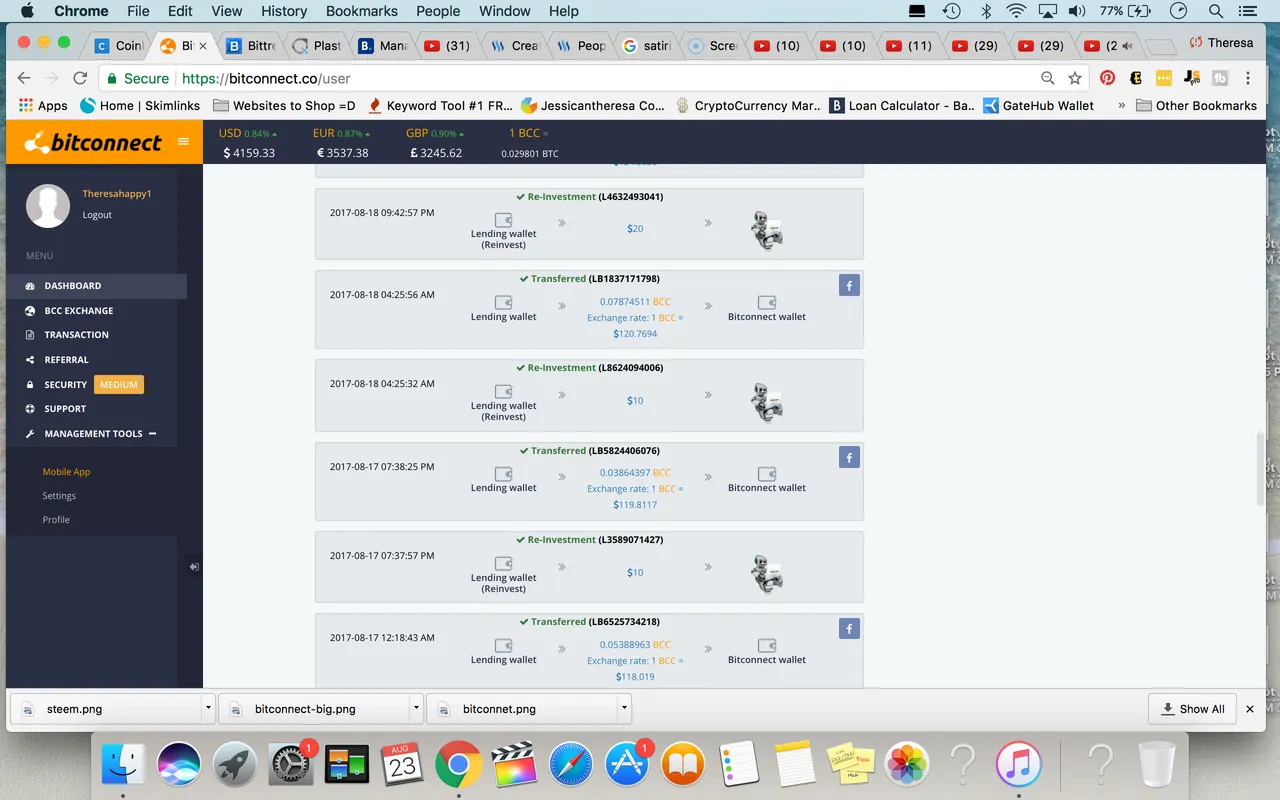The image size is (1280, 800).
Task: Open Google Chrome in Dock
Action: click(x=458, y=765)
